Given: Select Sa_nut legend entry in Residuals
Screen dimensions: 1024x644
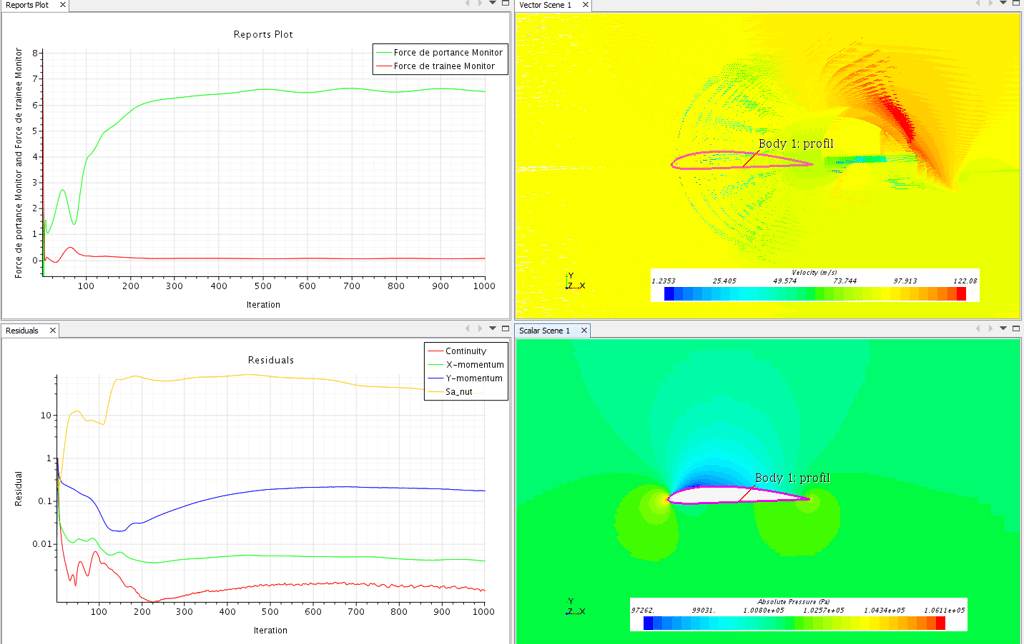Looking at the screenshot, I should pos(451,392).
